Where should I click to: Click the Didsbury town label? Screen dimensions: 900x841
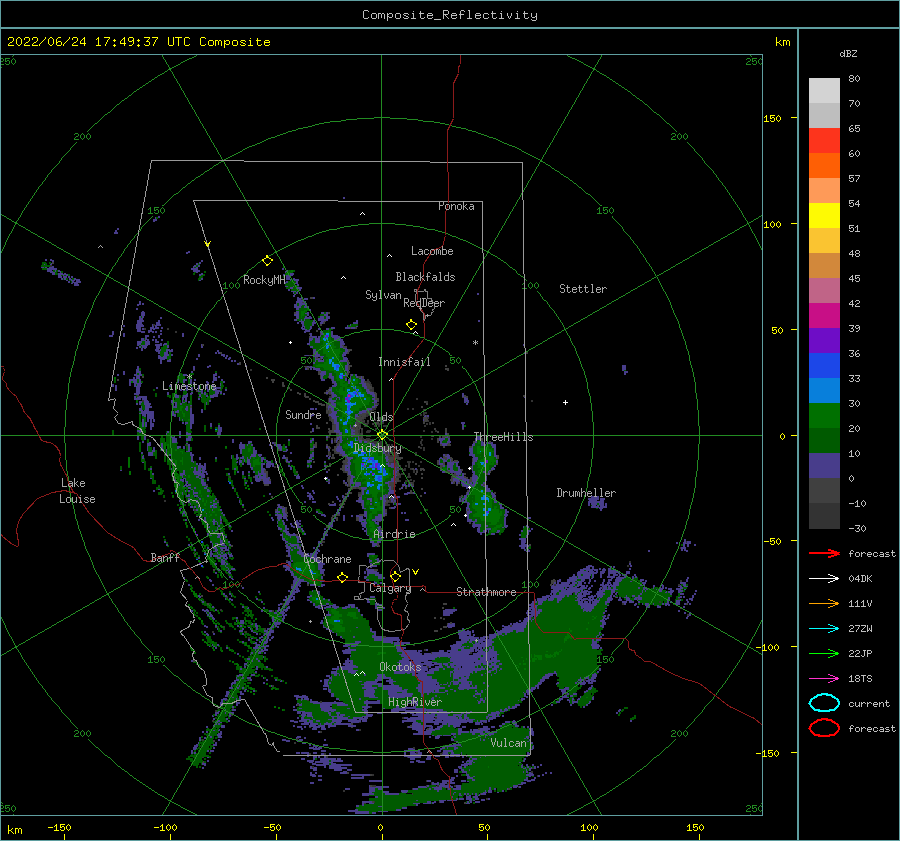pos(378,448)
